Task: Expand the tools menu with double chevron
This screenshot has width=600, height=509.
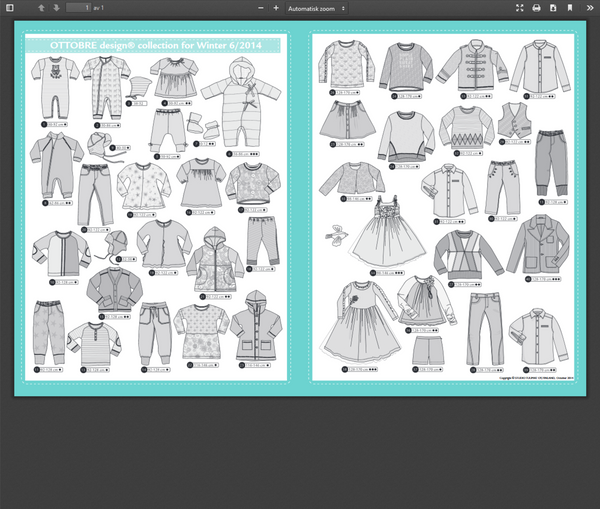Action: [x=590, y=8]
